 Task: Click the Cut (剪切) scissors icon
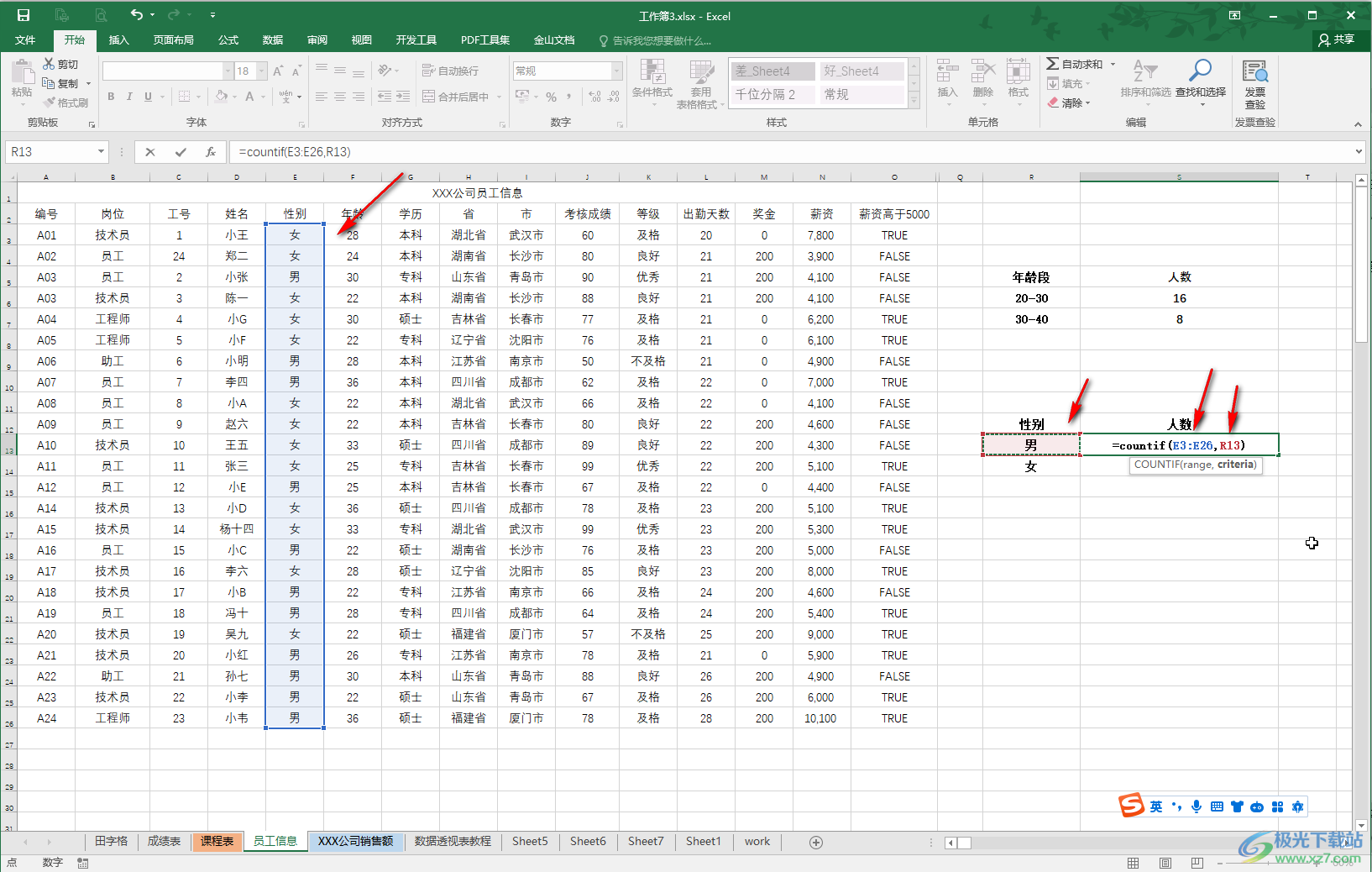click(x=50, y=64)
